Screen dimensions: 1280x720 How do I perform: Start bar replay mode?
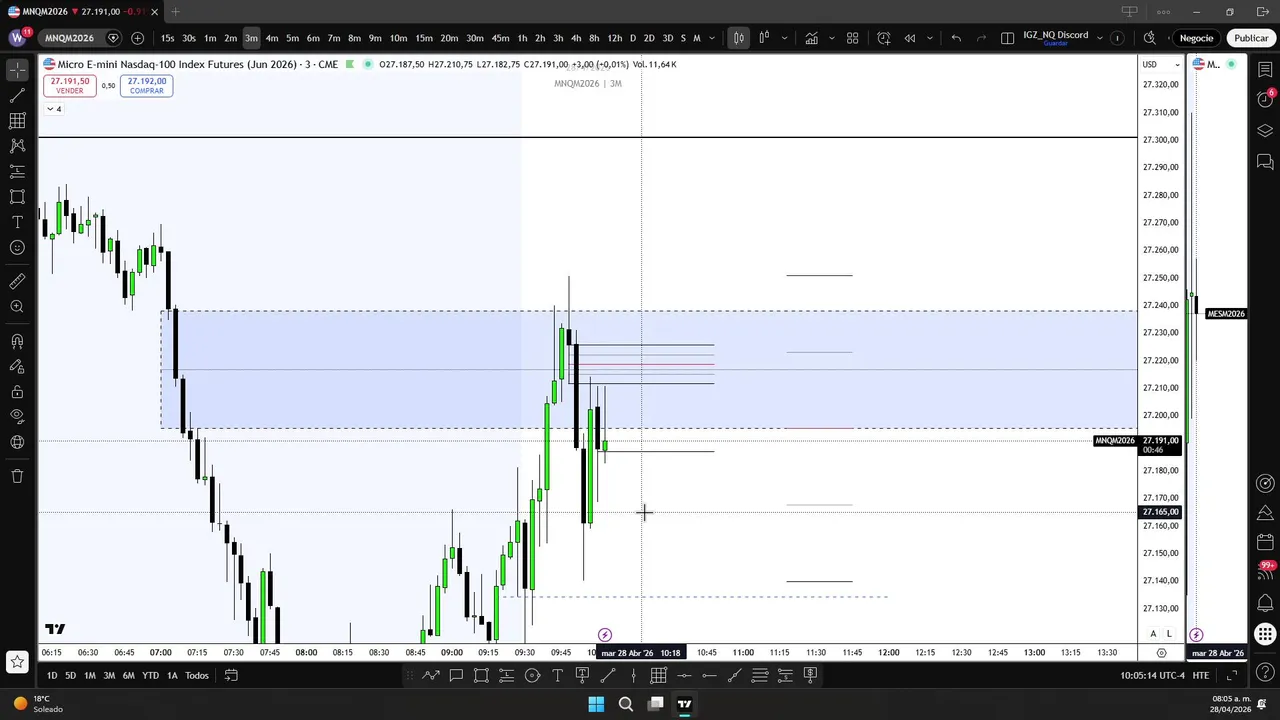910,38
